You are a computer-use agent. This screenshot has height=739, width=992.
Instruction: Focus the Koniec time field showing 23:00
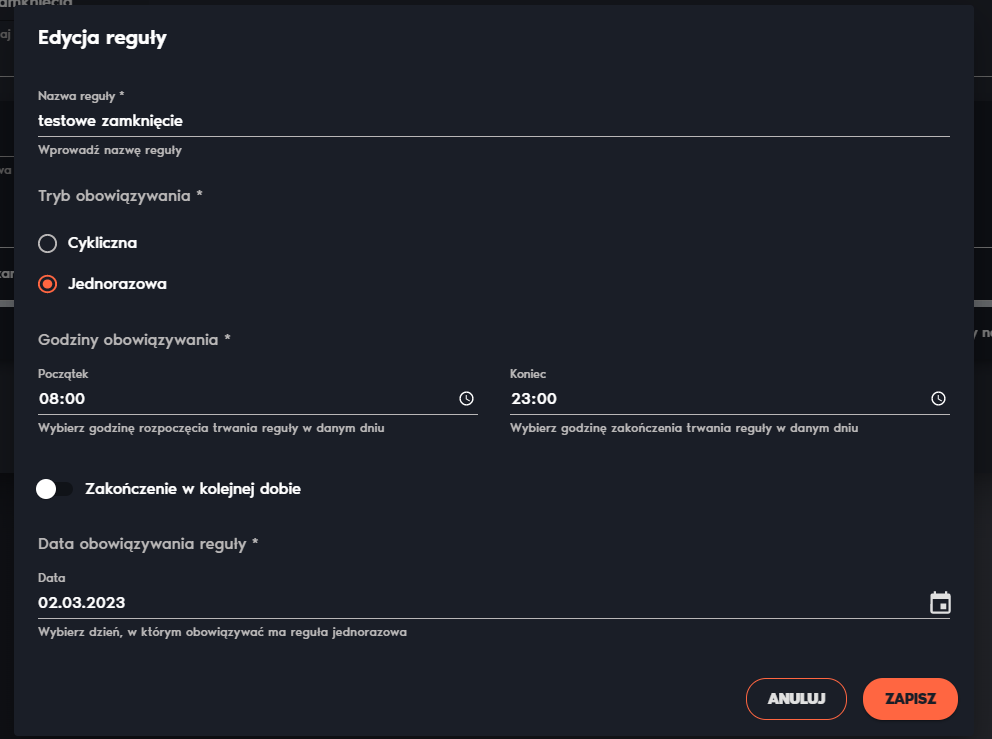[719, 399]
